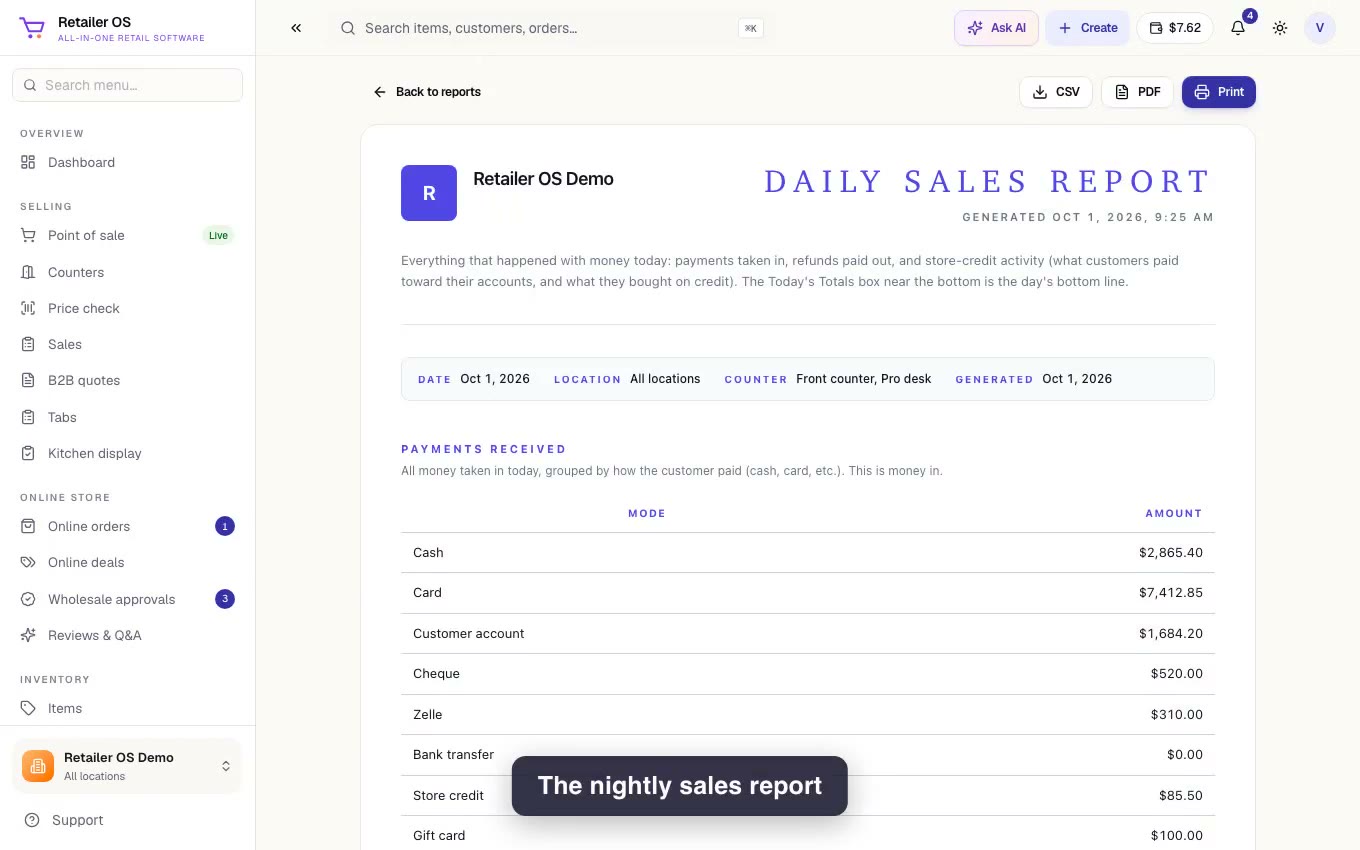Click the Online orders badge showing 1
1360x850 pixels.
click(x=225, y=526)
